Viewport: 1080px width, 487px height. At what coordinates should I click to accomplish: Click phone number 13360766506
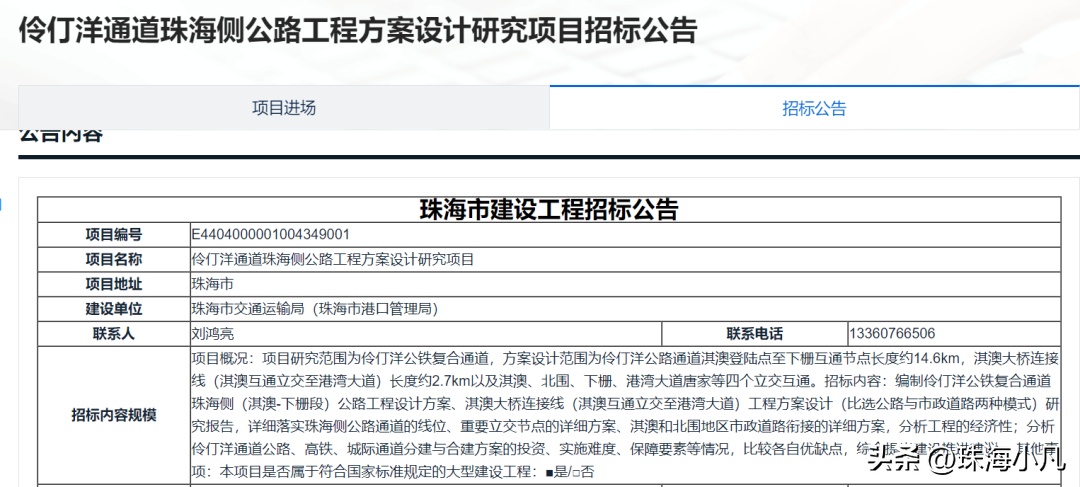coord(893,334)
